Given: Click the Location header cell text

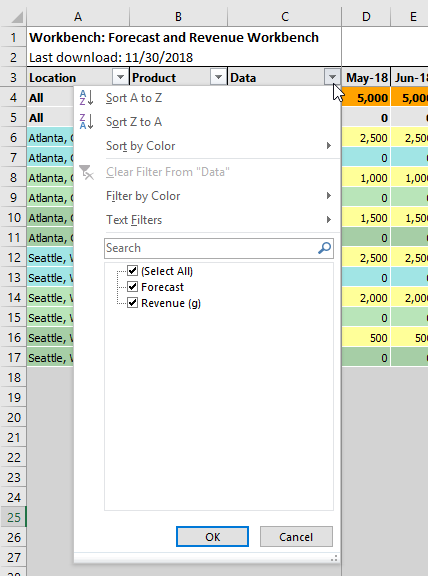Looking at the screenshot, I should (x=53, y=78).
